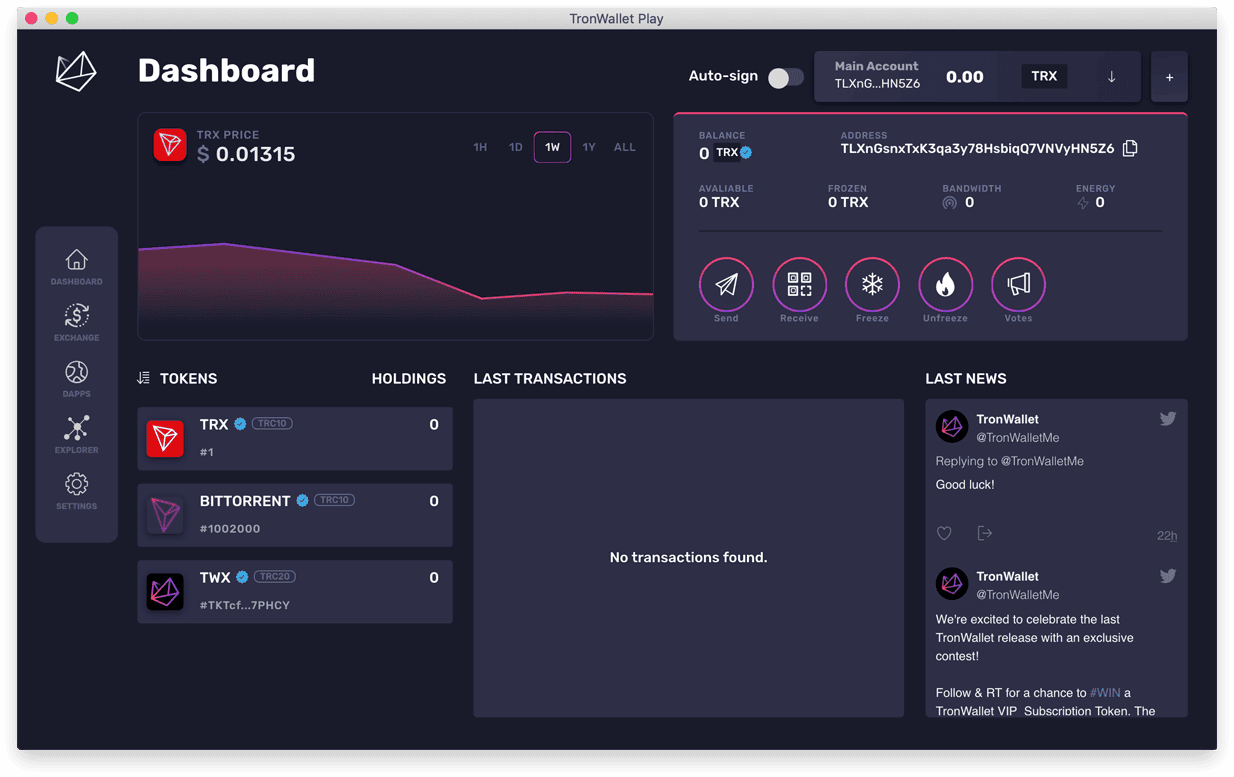Click the TronWallet name on contest tweet
1234x777 pixels.
click(x=1007, y=576)
